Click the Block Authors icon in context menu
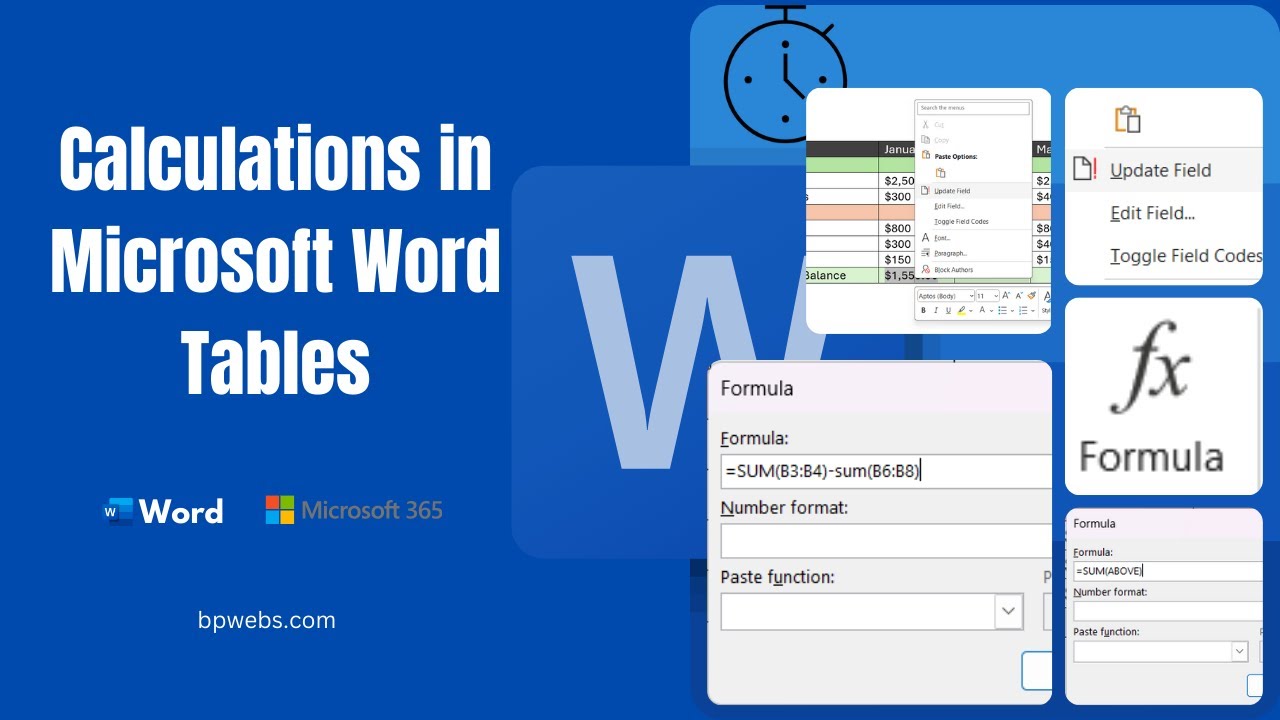The width and height of the screenshot is (1280, 720). click(925, 269)
